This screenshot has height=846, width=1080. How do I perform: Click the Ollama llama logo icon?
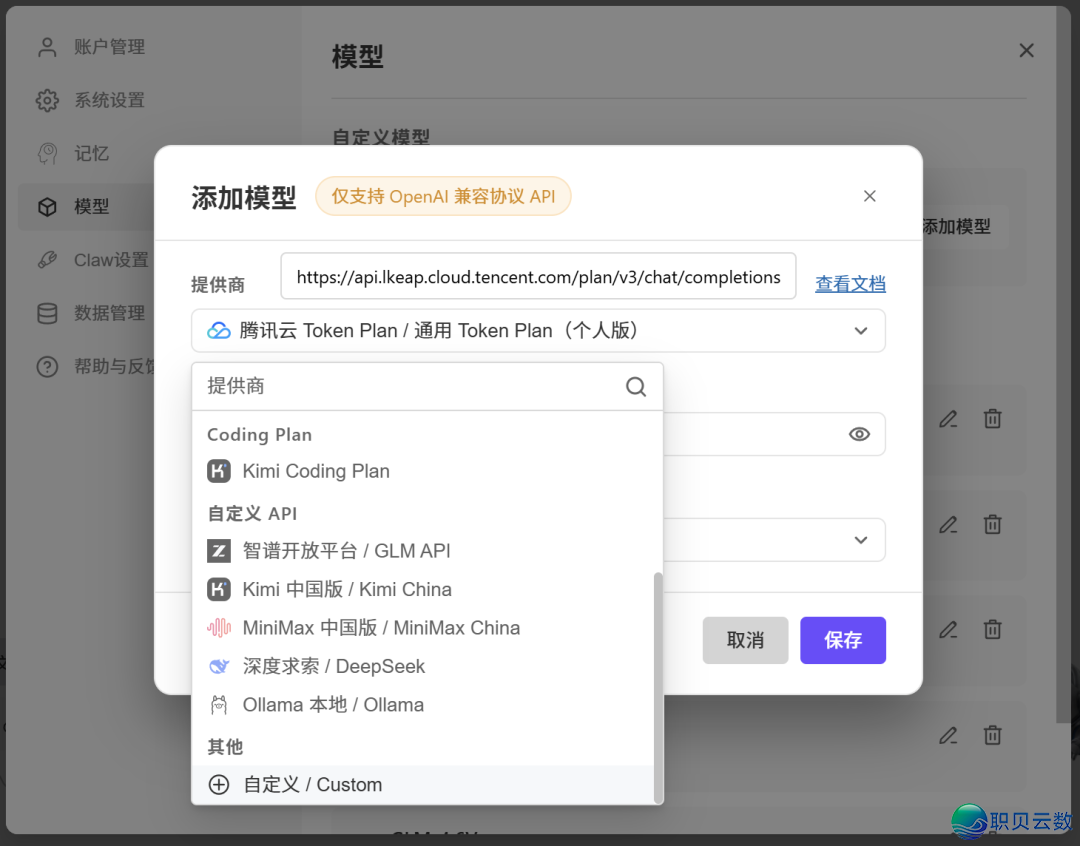[x=218, y=705]
